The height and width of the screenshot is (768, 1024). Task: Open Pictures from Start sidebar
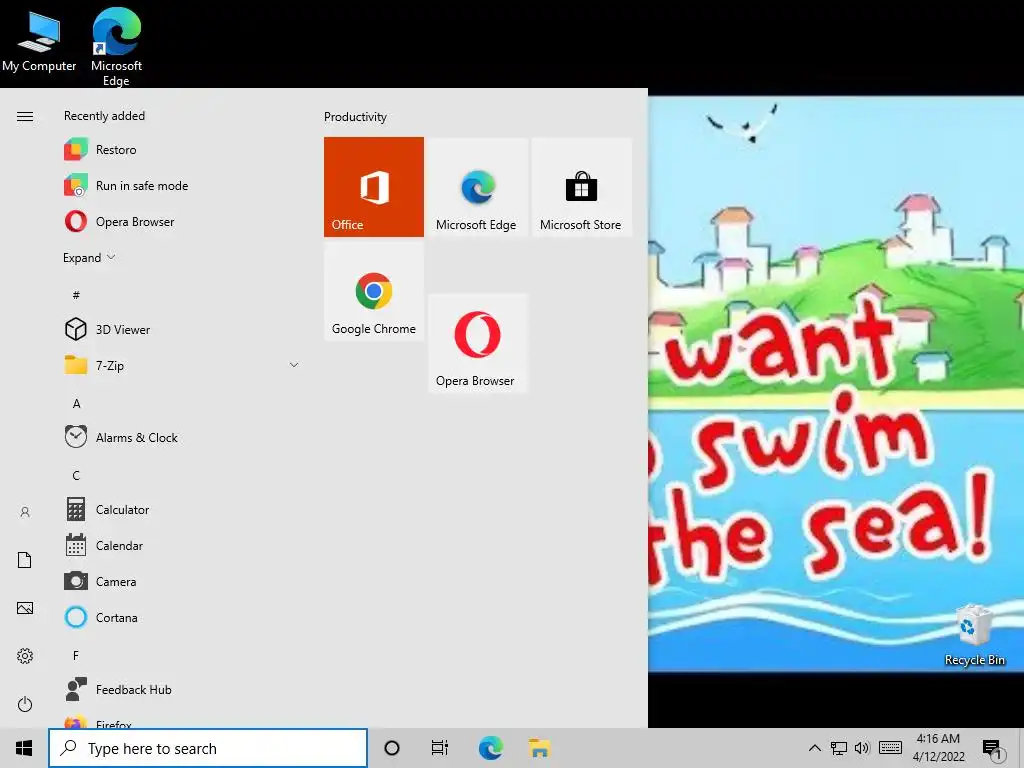point(25,608)
